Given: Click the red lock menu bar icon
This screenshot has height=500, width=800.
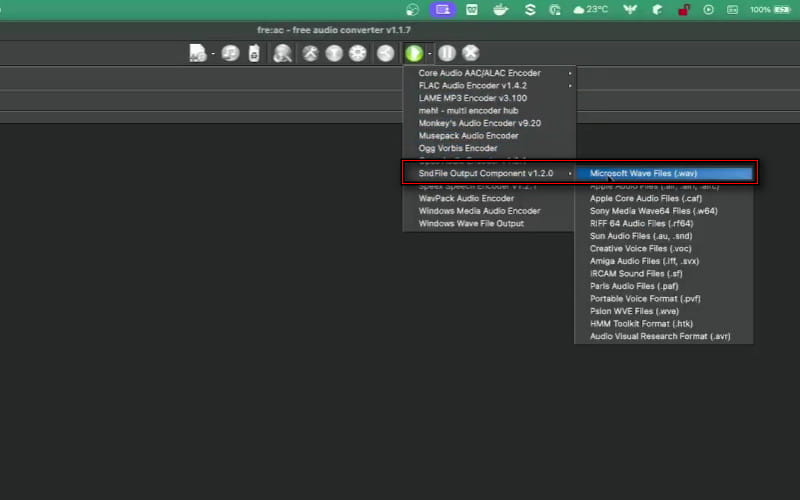Looking at the screenshot, I should (684, 10).
